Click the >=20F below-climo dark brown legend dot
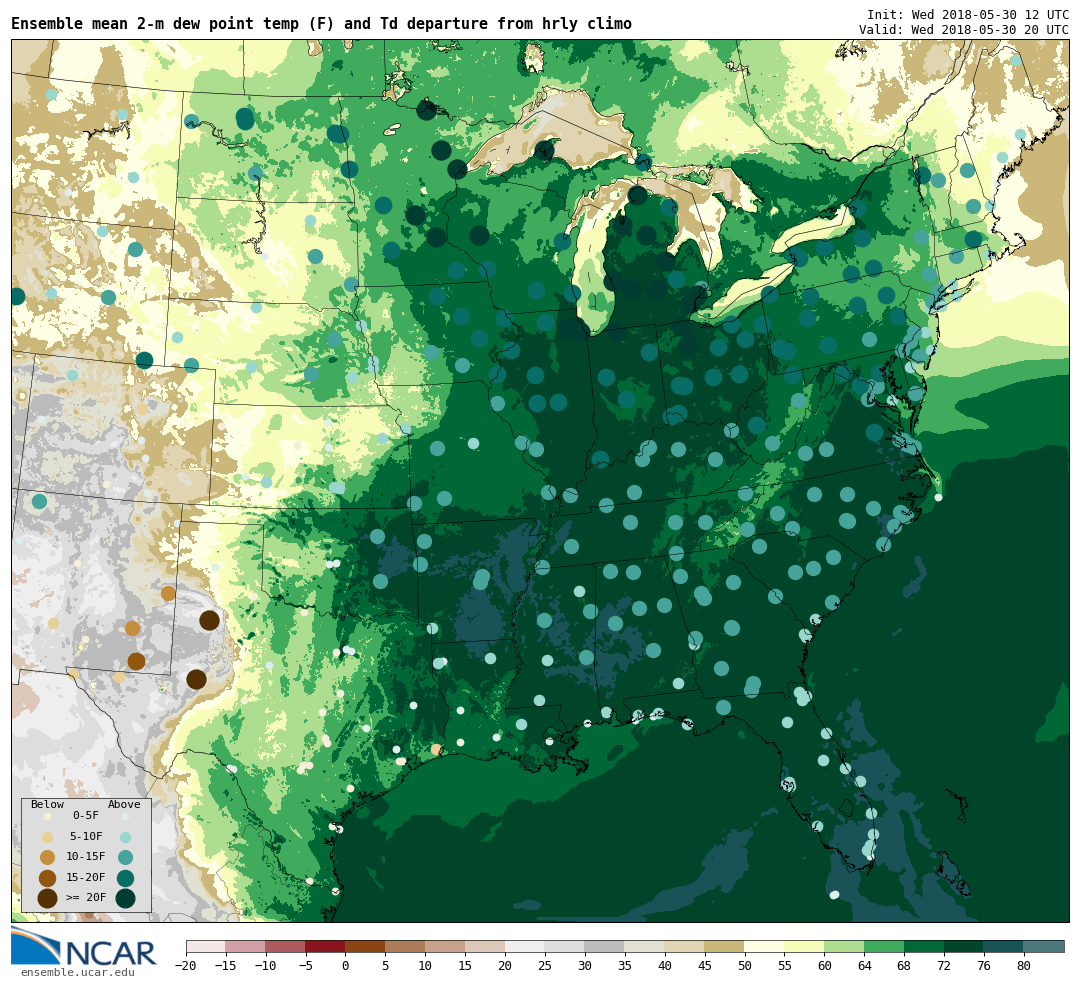1080x985 pixels. pos(48,898)
